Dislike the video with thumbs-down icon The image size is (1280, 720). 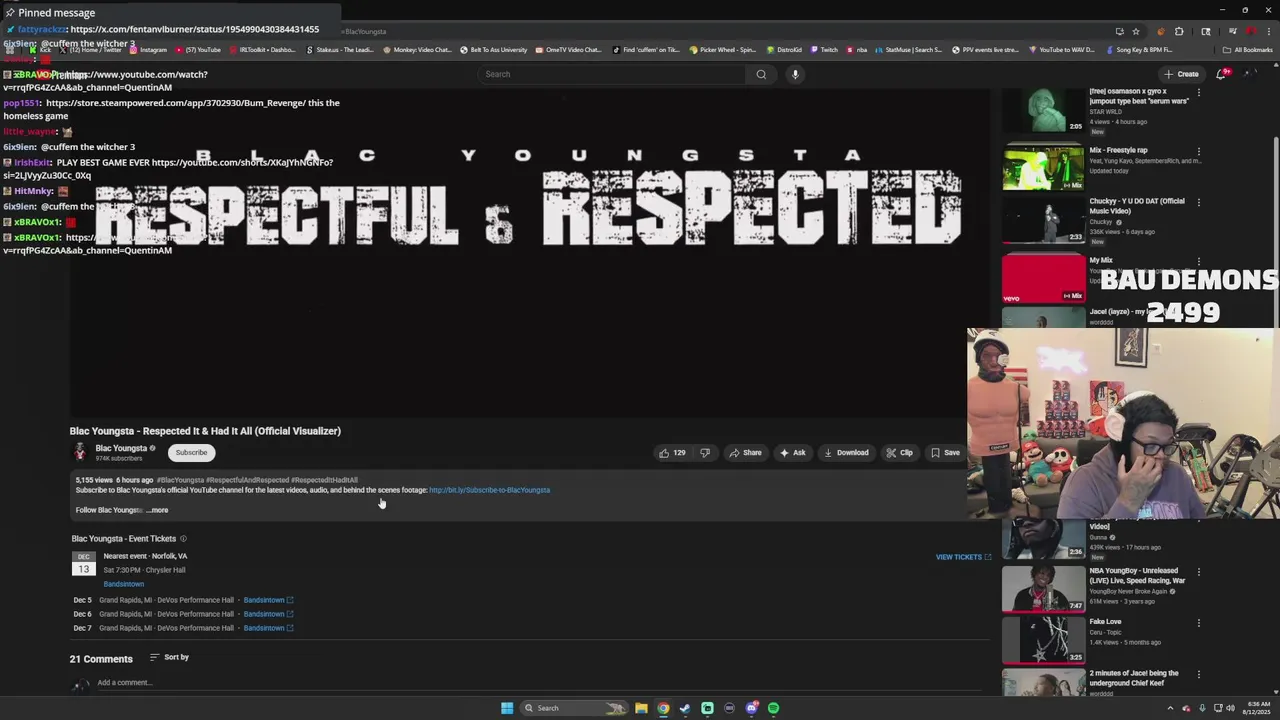pos(705,453)
